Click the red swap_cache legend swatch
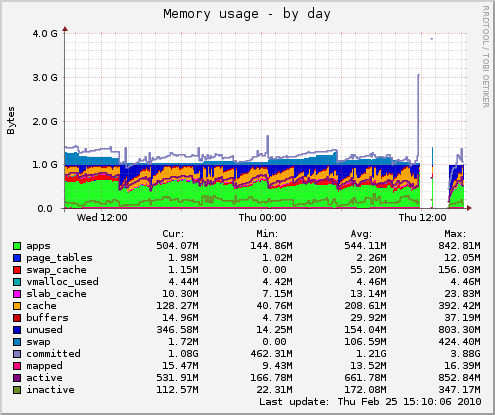The height and width of the screenshot is (415, 495). tap(17, 270)
